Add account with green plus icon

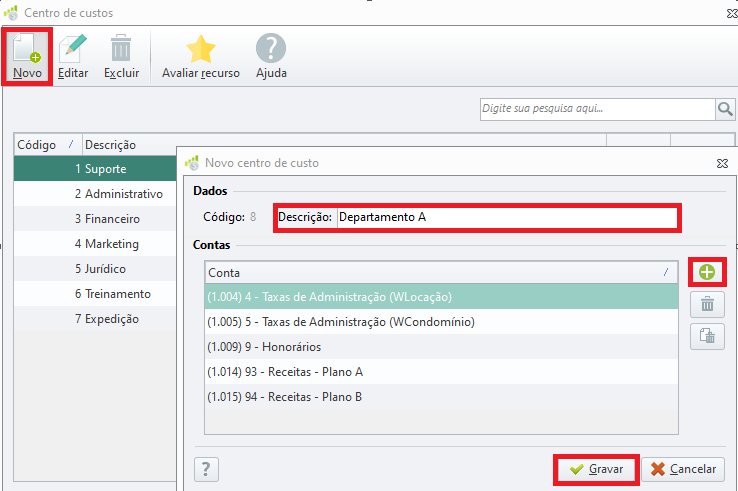click(x=707, y=272)
